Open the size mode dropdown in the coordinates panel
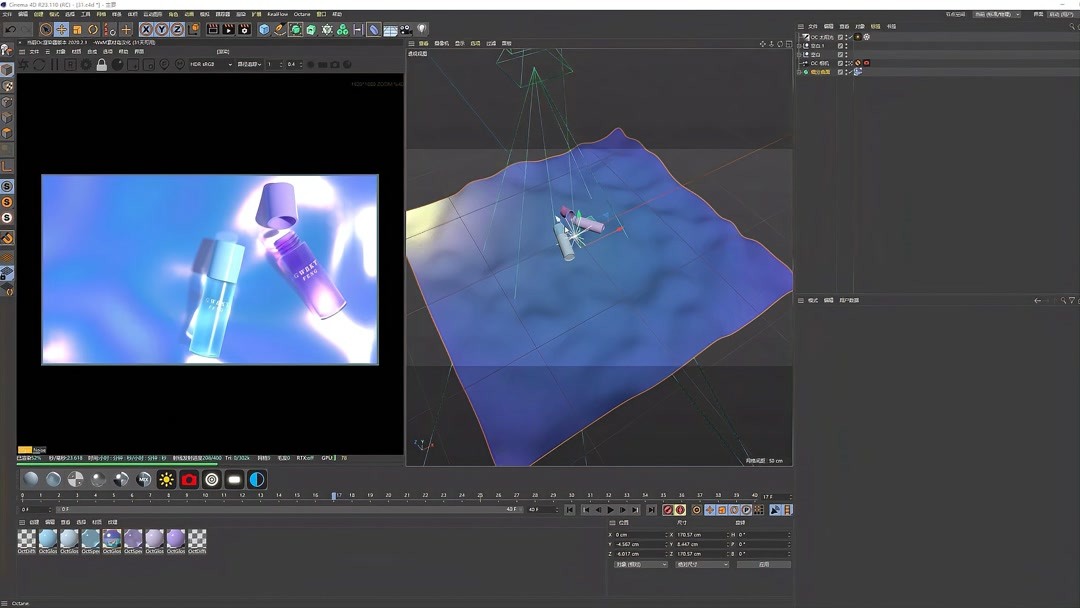This screenshot has height=608, width=1080. tap(700, 564)
